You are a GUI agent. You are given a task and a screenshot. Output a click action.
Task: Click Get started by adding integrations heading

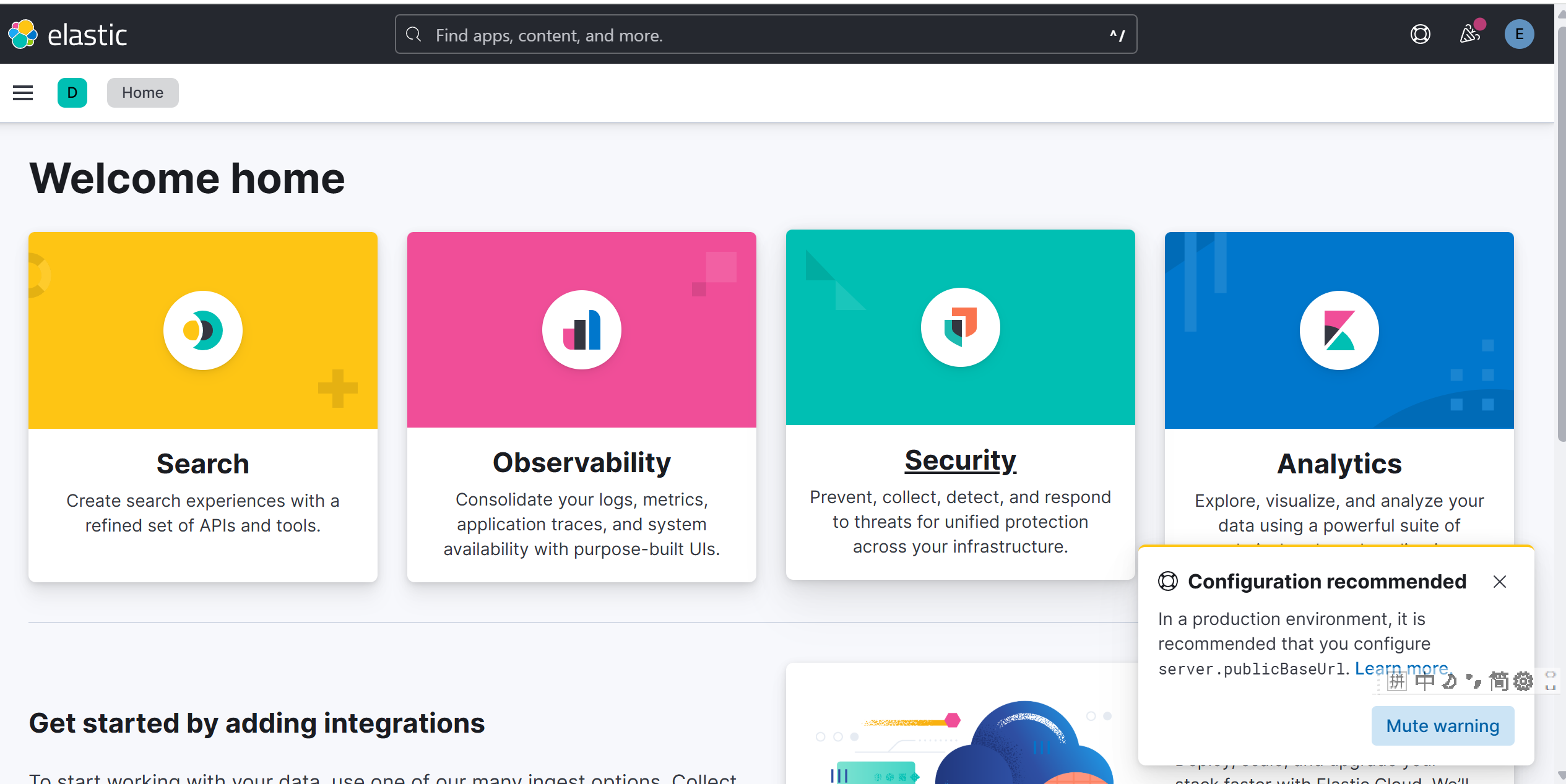[x=257, y=723]
